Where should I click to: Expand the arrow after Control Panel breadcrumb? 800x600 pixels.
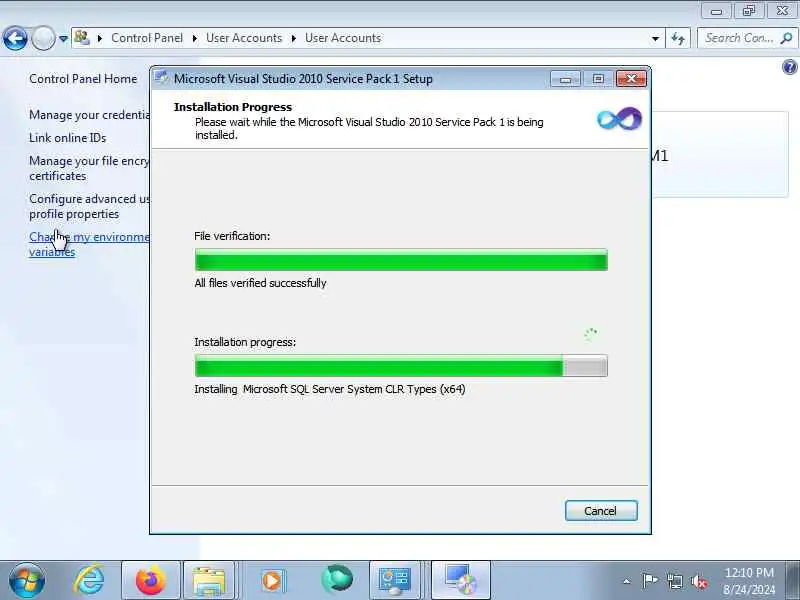194,38
